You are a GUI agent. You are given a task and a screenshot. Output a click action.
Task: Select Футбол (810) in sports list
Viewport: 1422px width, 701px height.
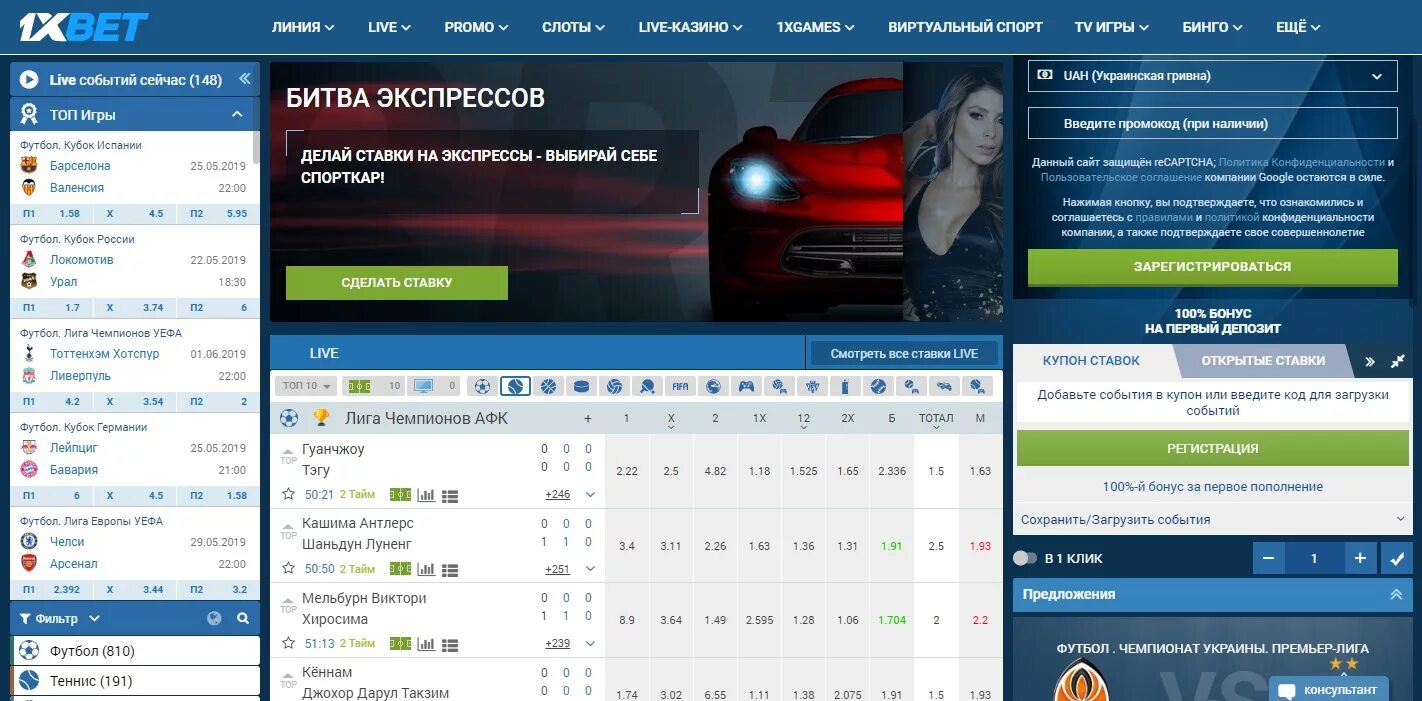pyautogui.click(x=135, y=651)
